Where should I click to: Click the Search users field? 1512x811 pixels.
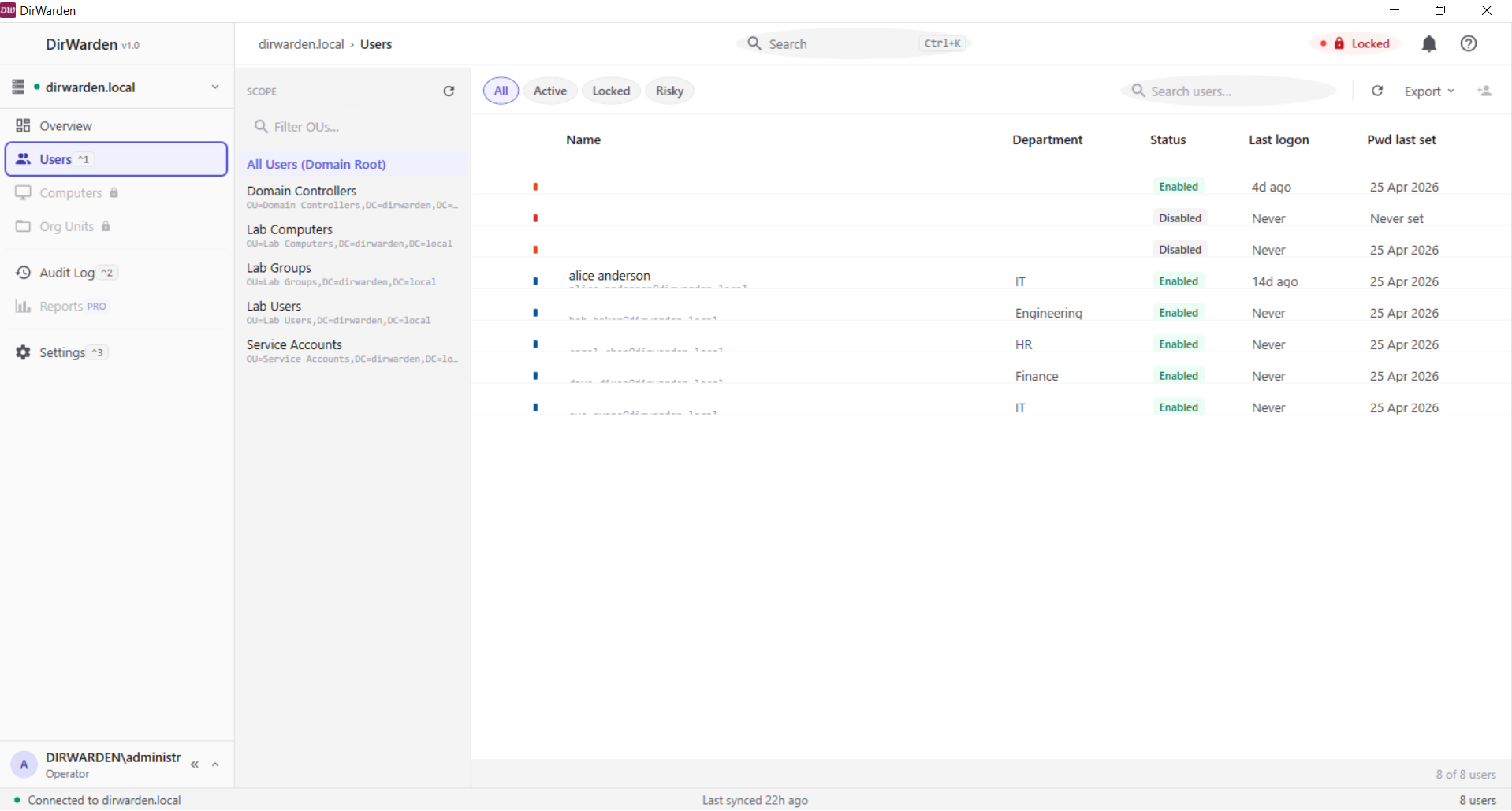1228,91
